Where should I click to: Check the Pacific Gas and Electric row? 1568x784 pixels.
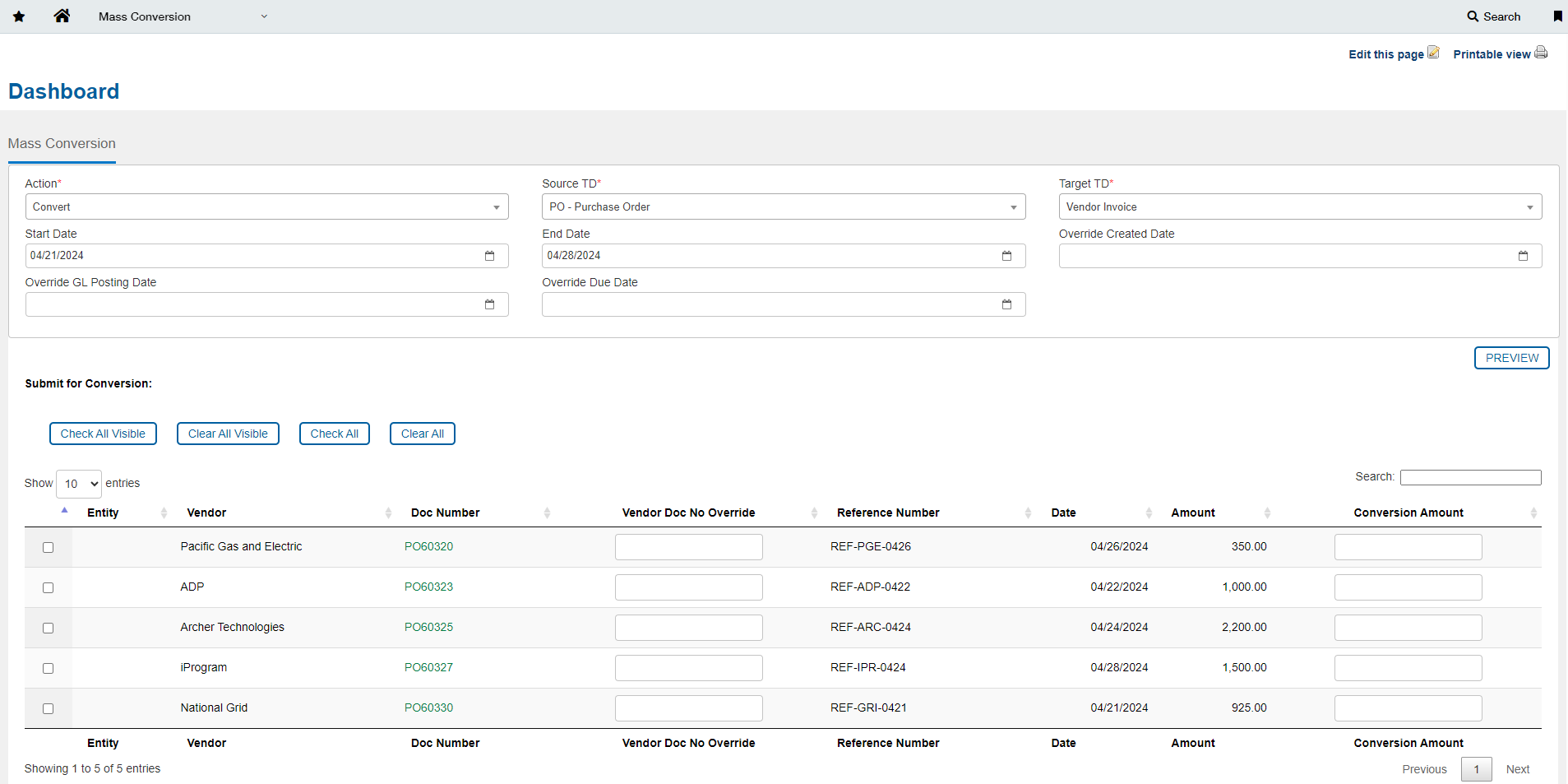(x=49, y=547)
